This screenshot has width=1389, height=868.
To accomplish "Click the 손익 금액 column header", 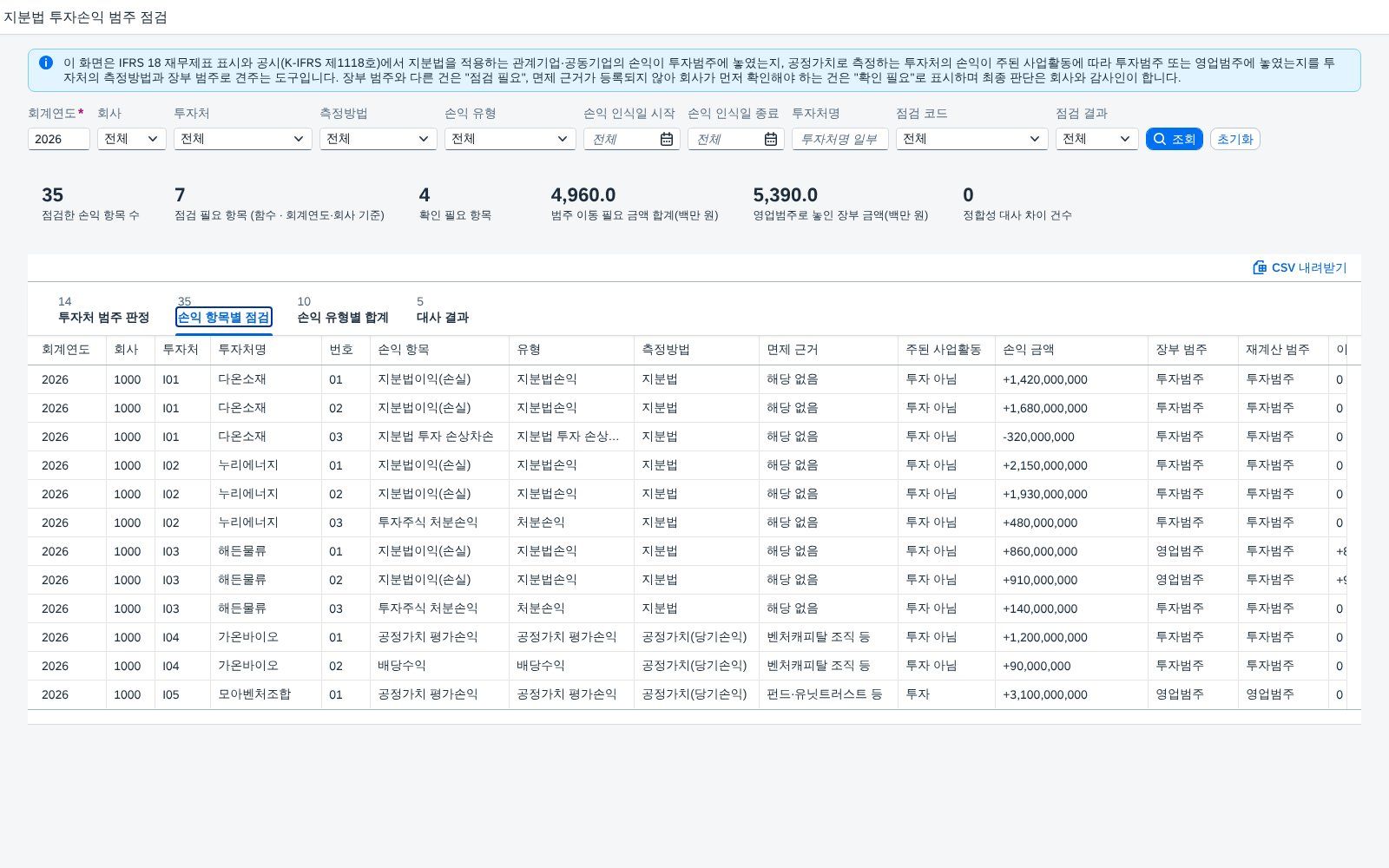I will (x=1071, y=350).
